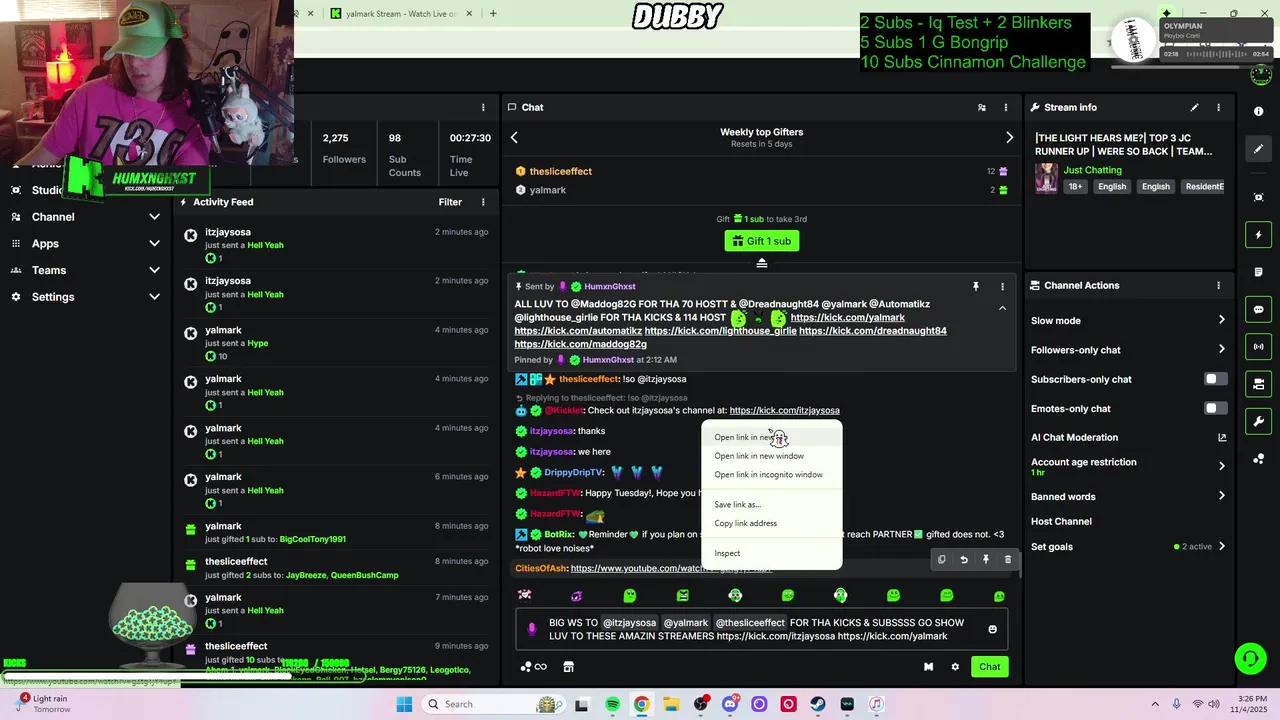This screenshot has width=1280, height=720.
Task: Click the moderator badge icon near Chat button
Action: point(928,667)
